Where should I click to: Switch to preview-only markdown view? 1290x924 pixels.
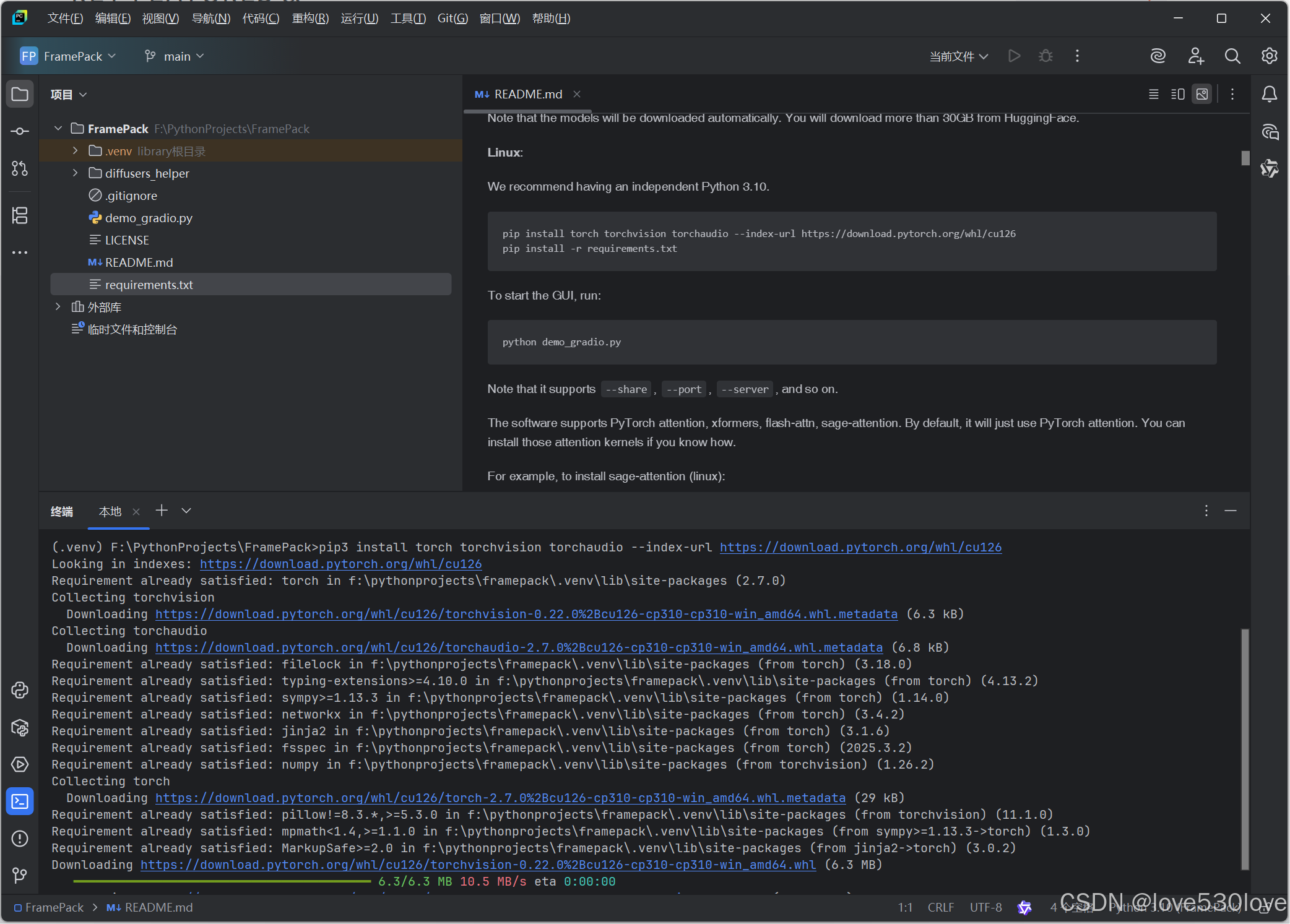(x=1201, y=94)
